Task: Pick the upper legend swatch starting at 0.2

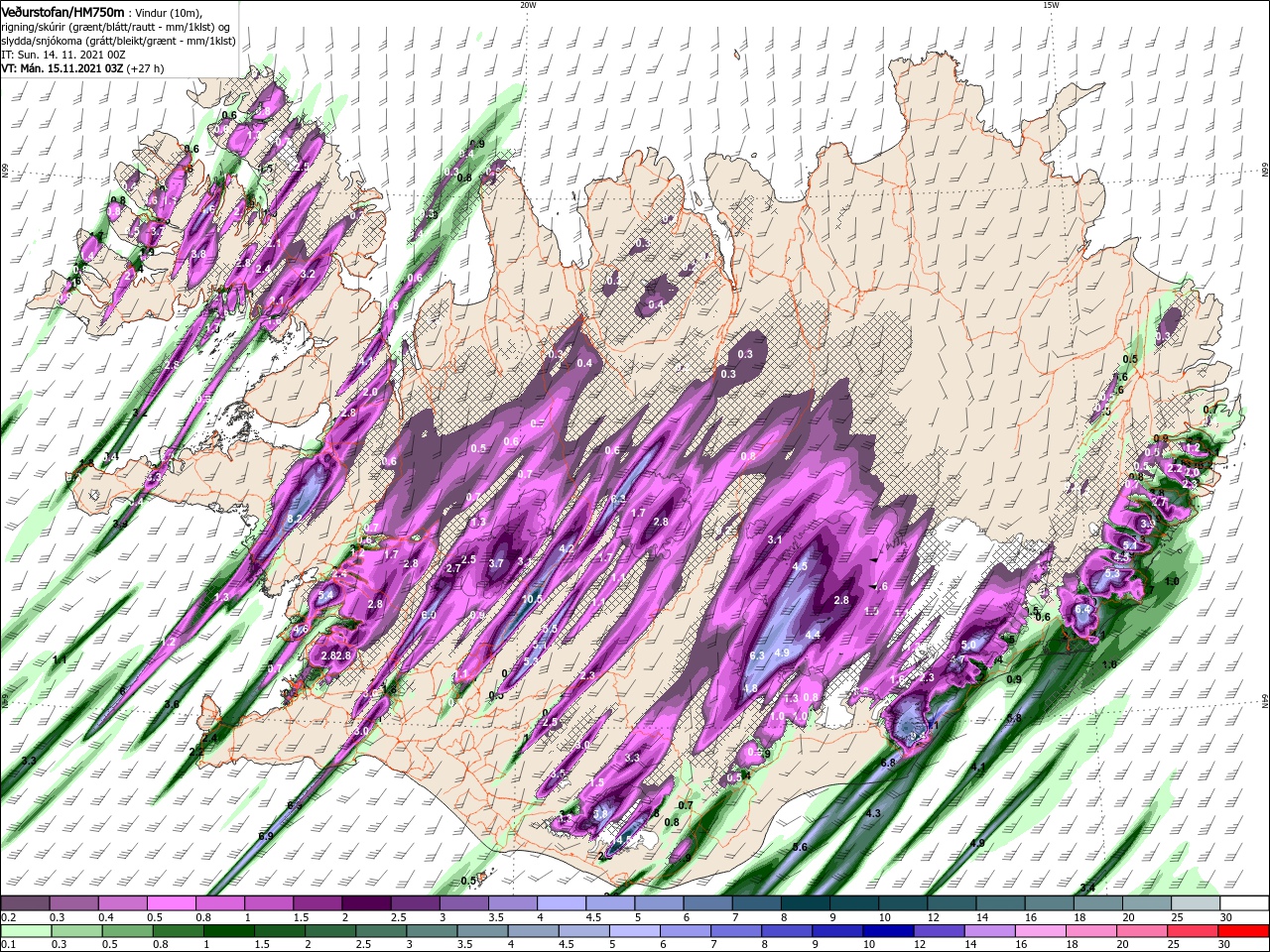Action: click(25, 903)
